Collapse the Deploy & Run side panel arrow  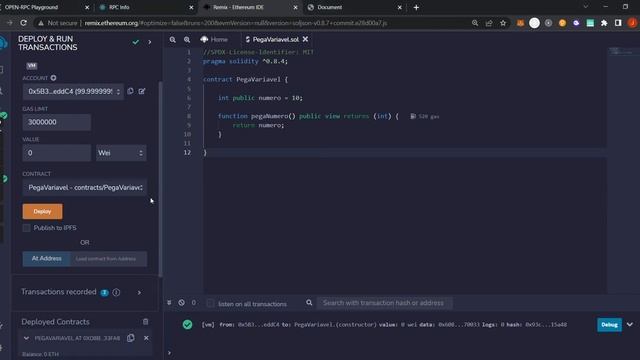[x=150, y=42]
